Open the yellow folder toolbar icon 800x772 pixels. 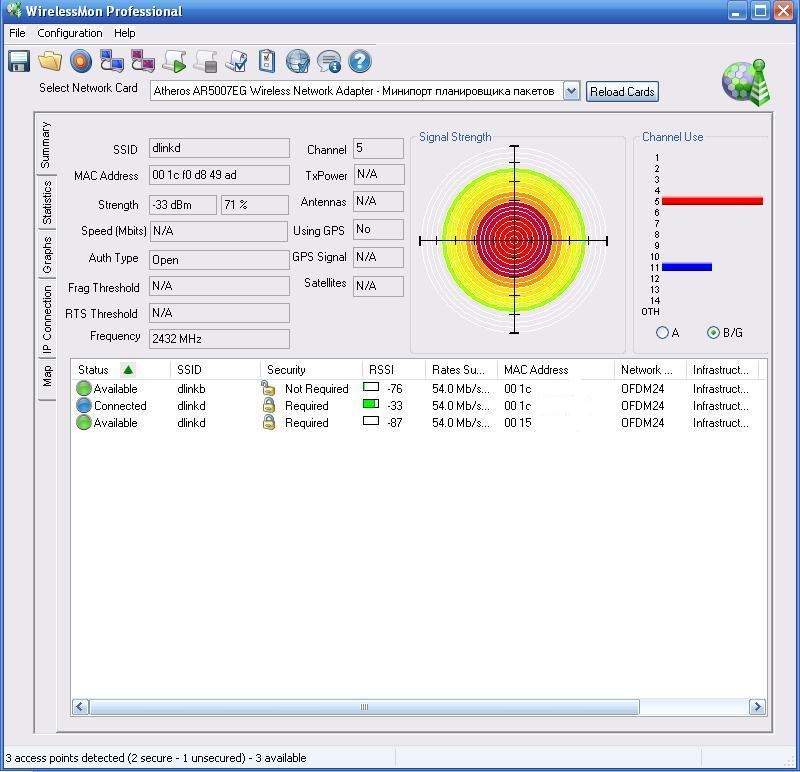50,62
